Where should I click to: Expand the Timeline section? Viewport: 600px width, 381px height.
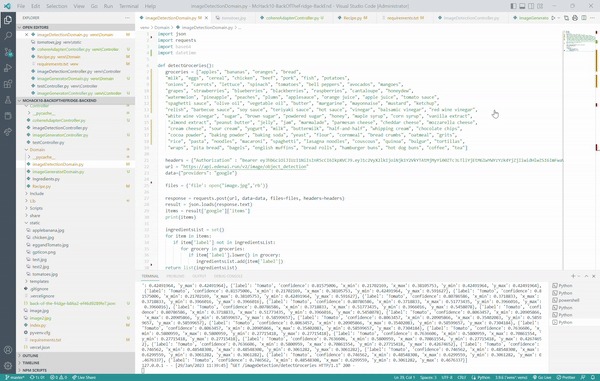point(76,363)
